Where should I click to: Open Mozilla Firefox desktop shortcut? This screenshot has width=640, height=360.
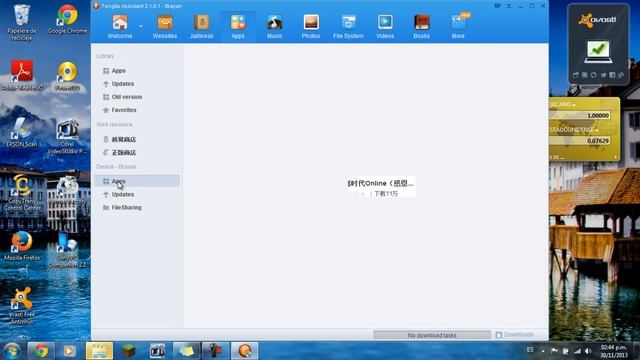click(22, 246)
